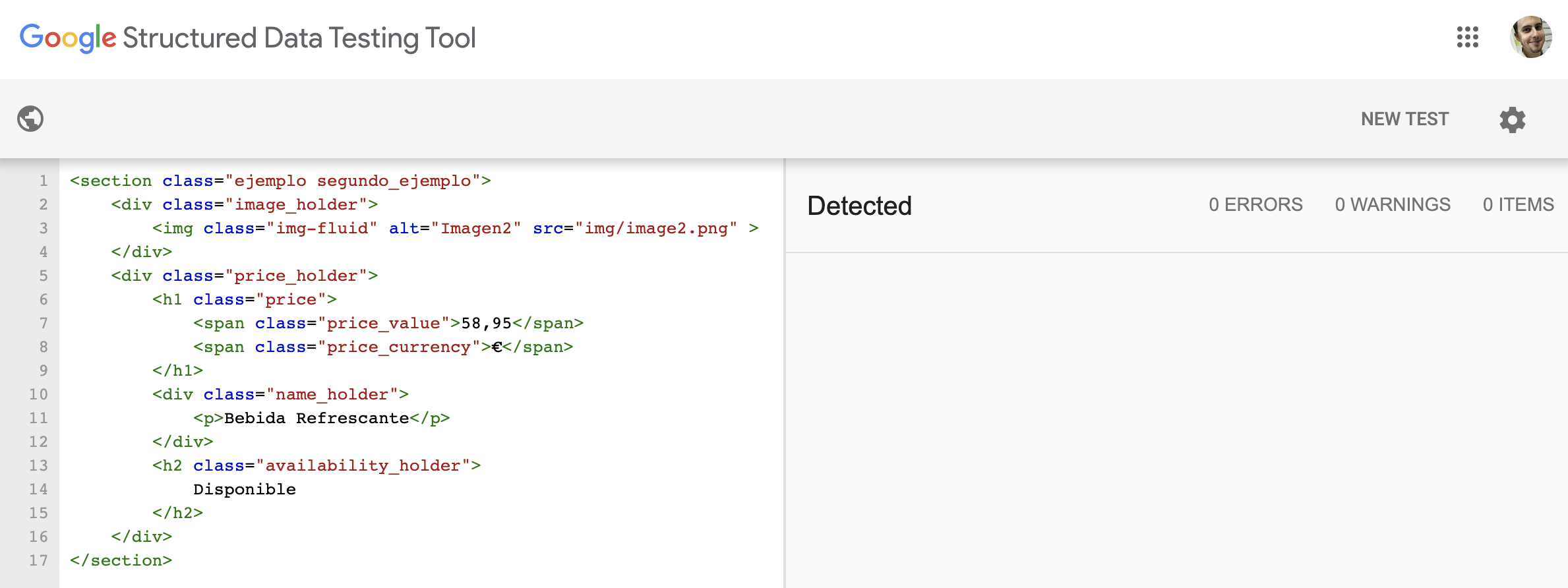Show the 0 ERRORS filter
The height and width of the screenshot is (588, 1568).
coord(1255,205)
